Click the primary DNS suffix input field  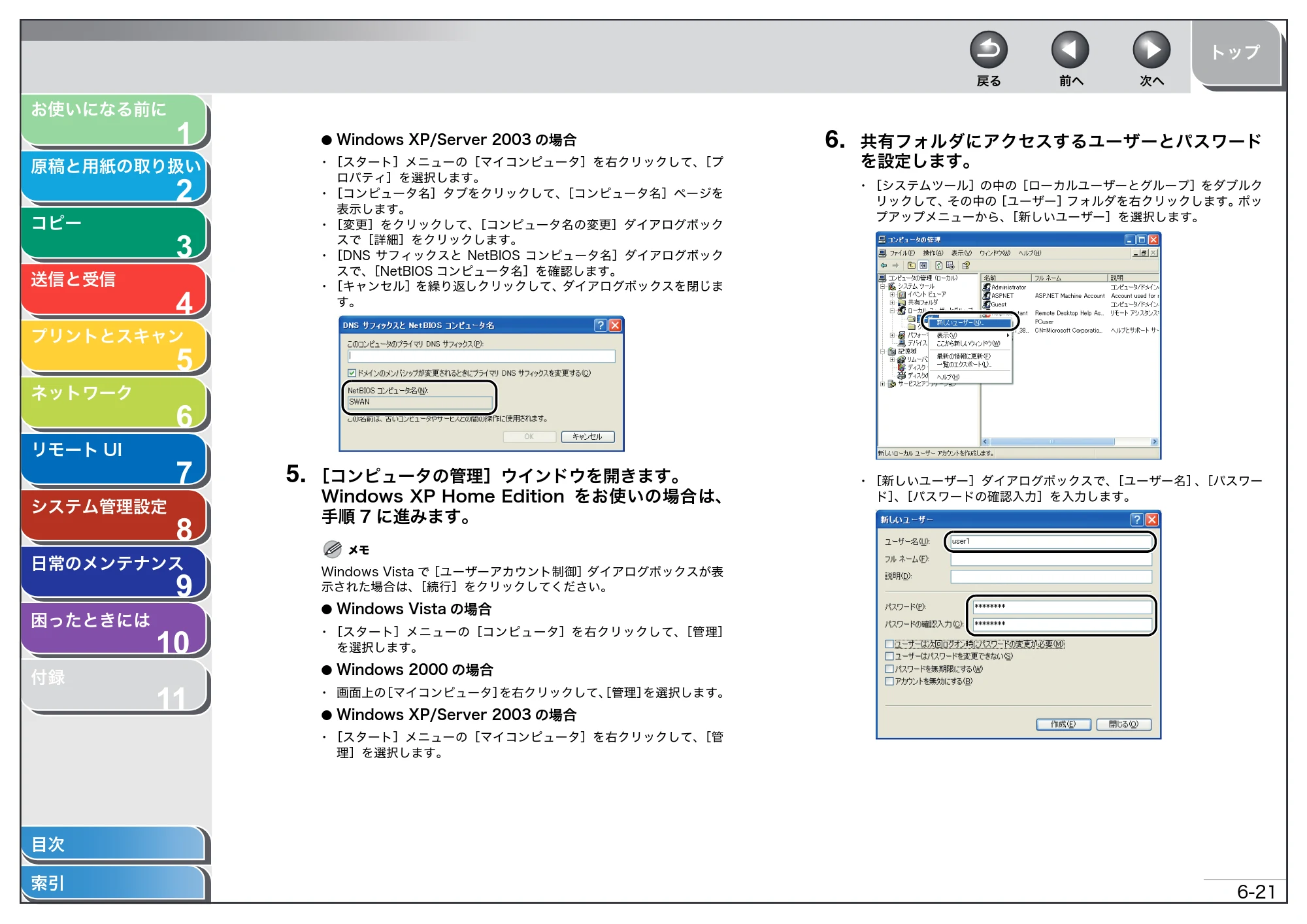(482, 356)
